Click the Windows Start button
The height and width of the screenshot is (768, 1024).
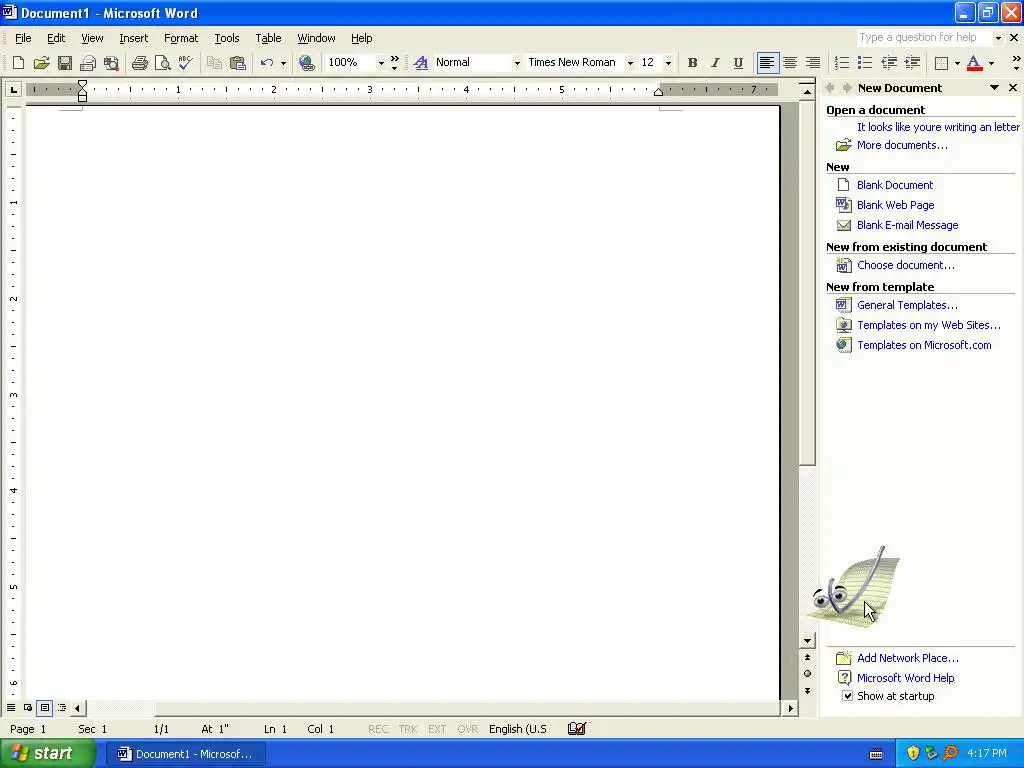click(x=47, y=754)
